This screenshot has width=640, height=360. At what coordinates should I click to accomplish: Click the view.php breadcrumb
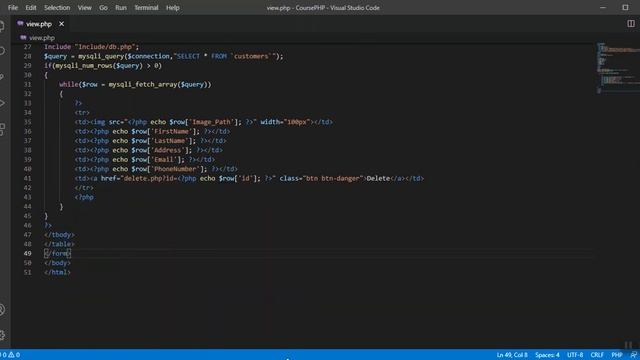pos(42,38)
